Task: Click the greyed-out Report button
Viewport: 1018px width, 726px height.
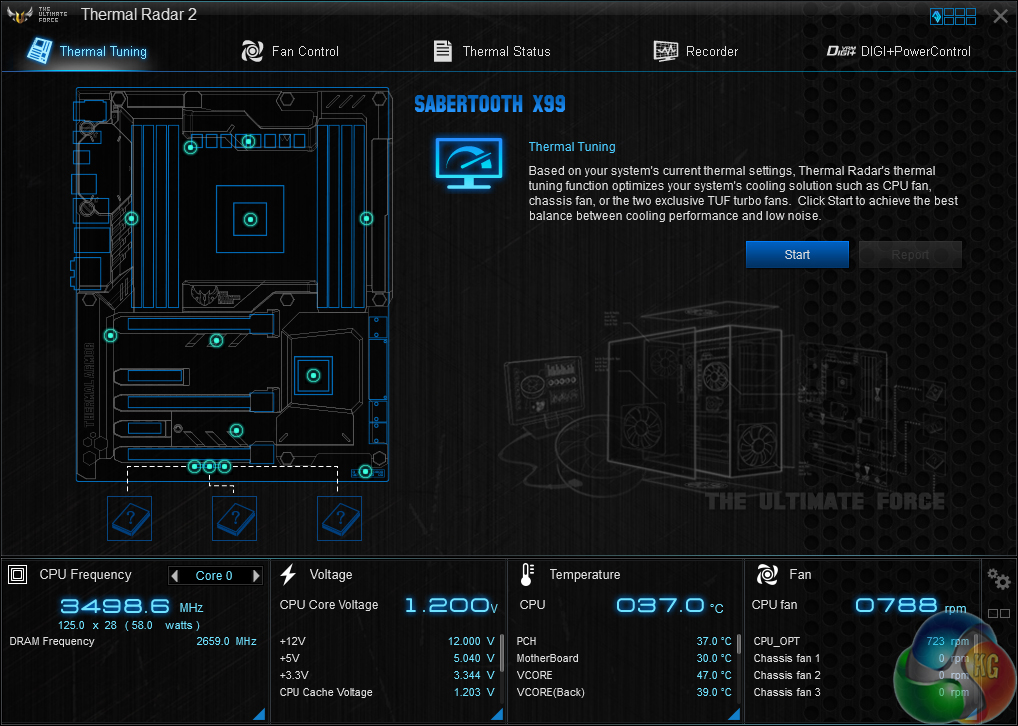Action: 910,255
